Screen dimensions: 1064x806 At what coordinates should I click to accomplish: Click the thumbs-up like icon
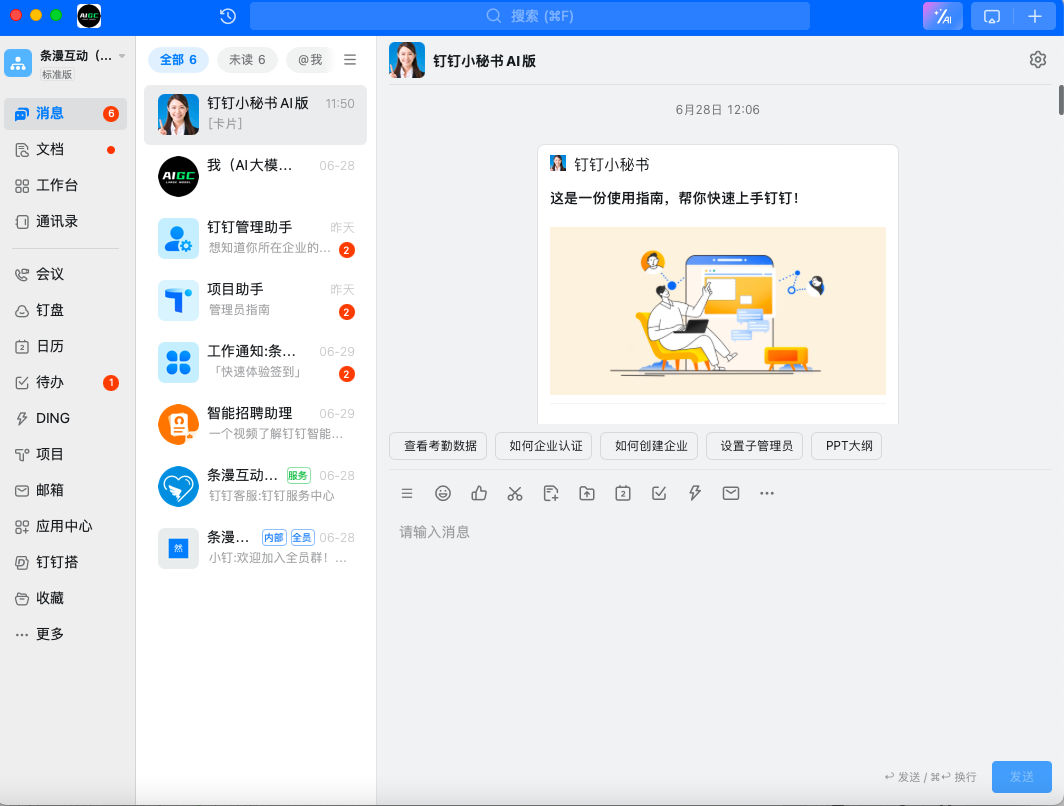(479, 493)
